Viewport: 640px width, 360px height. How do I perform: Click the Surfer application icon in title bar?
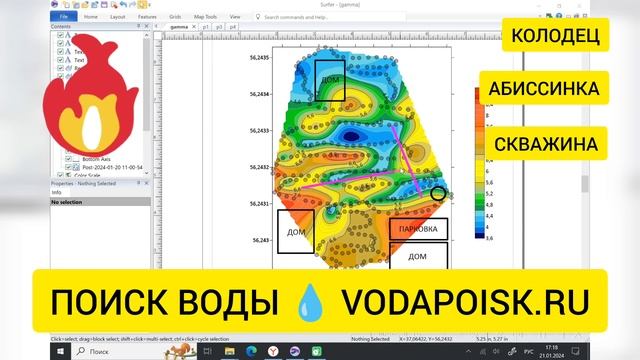point(55,4)
